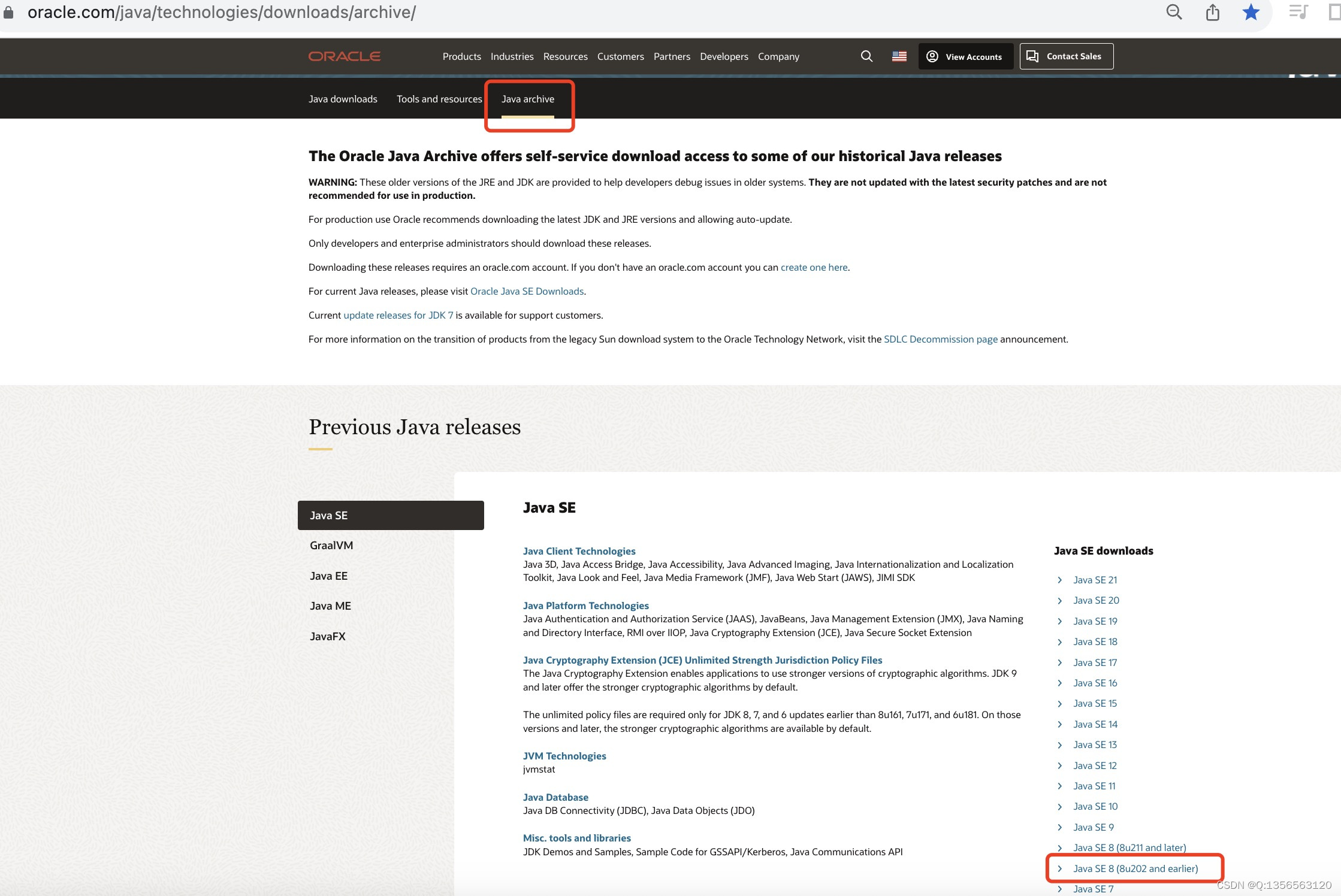Click the chevron beside Java SE 10
This screenshot has height=896, width=1341.
[1059, 806]
